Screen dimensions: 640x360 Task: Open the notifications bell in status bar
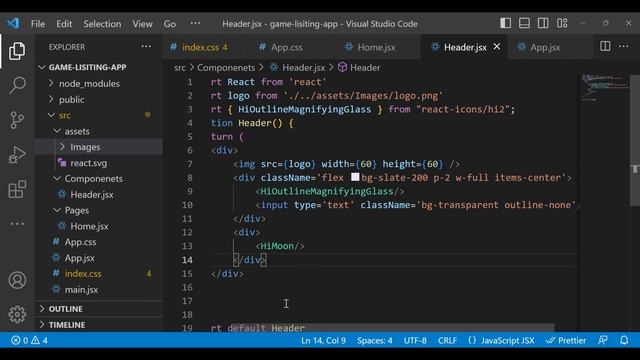coord(624,340)
